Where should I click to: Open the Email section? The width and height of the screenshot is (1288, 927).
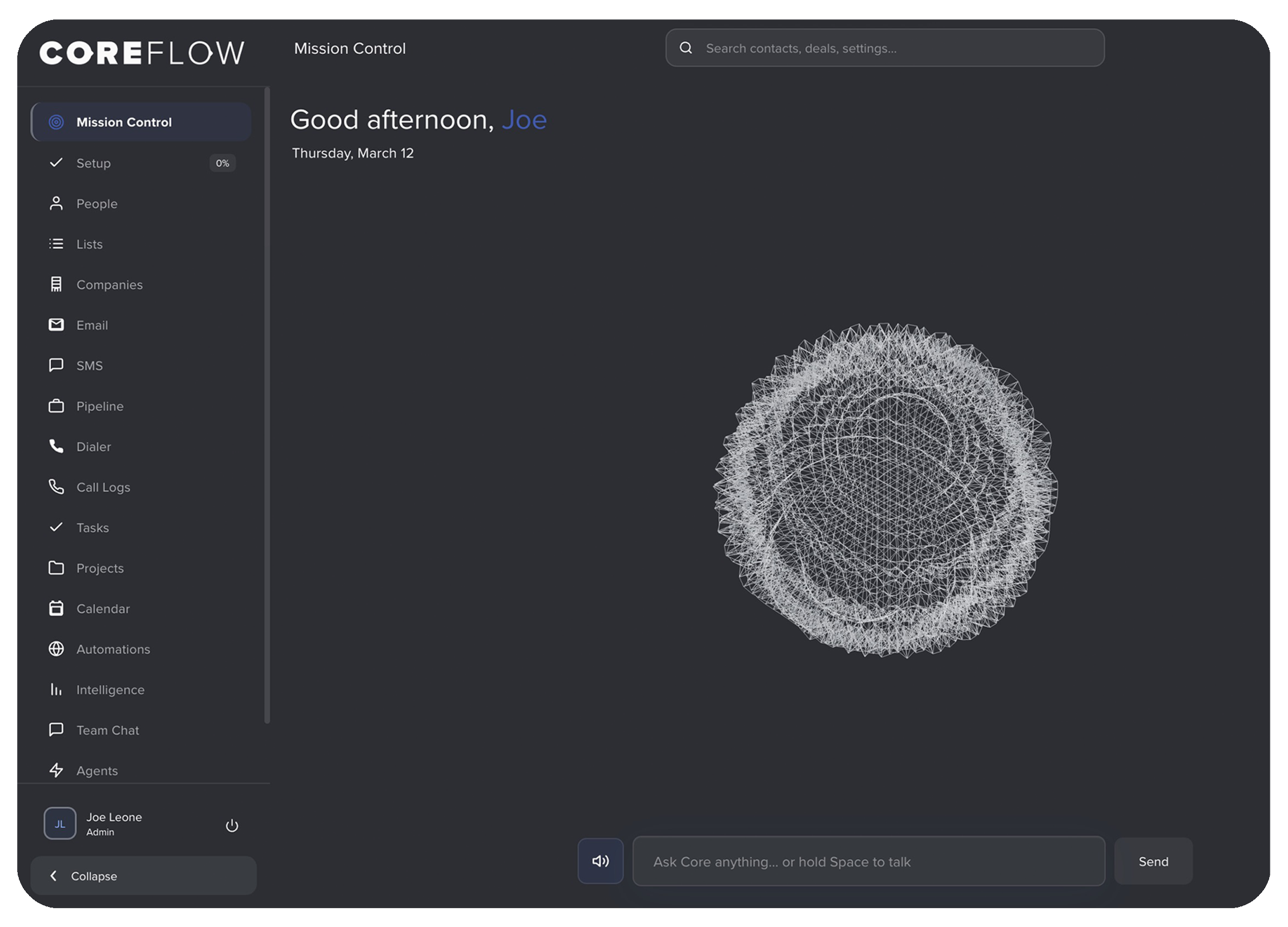coord(92,325)
